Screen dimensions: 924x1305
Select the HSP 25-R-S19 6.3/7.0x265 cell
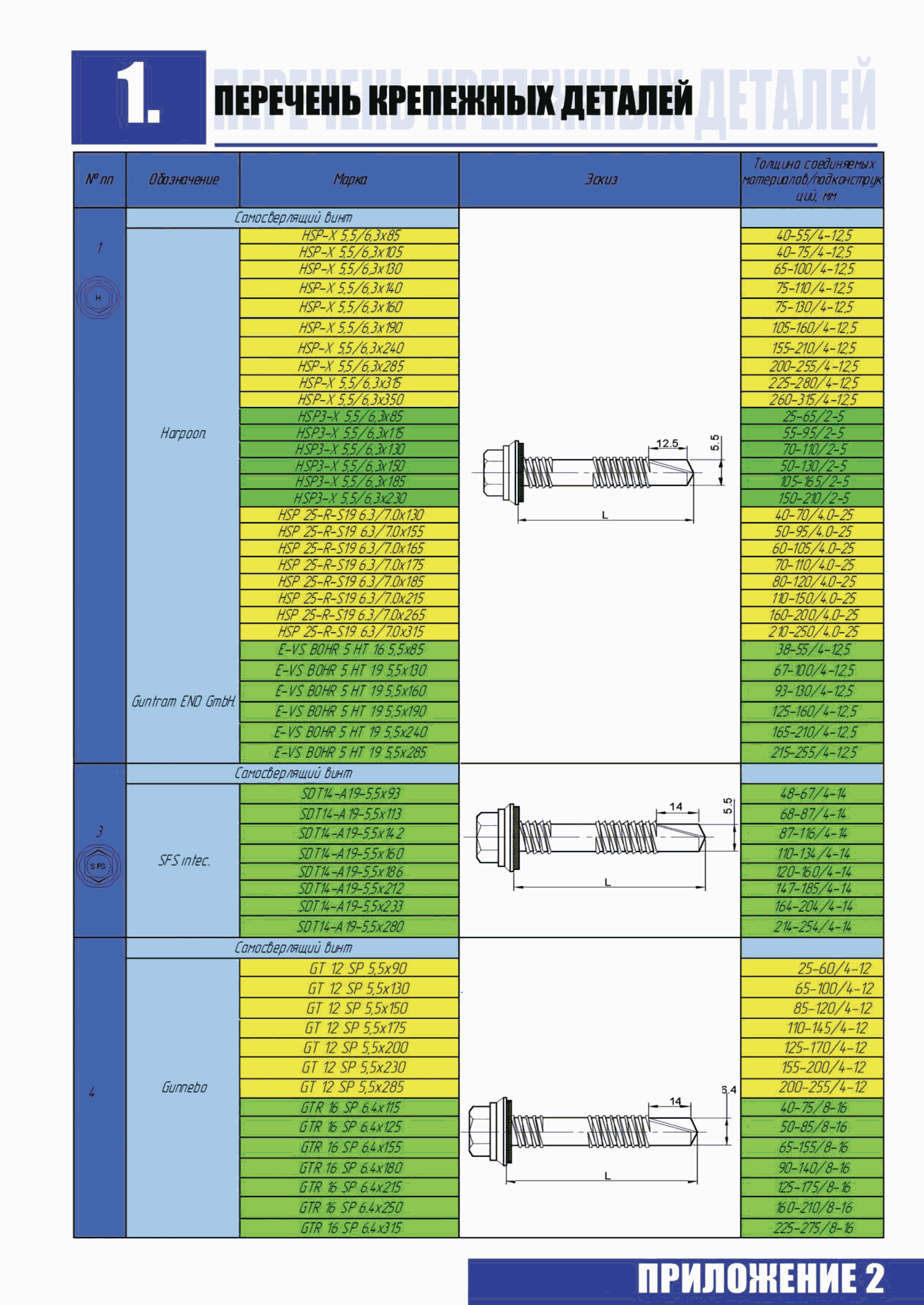coord(349,615)
